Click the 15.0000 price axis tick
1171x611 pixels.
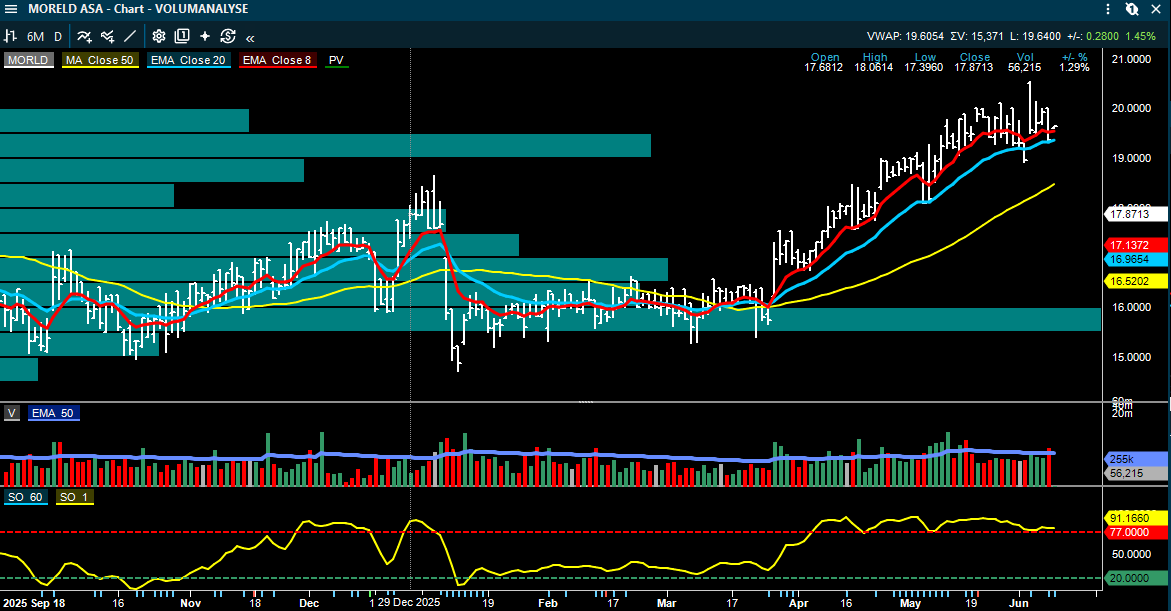click(1131, 357)
